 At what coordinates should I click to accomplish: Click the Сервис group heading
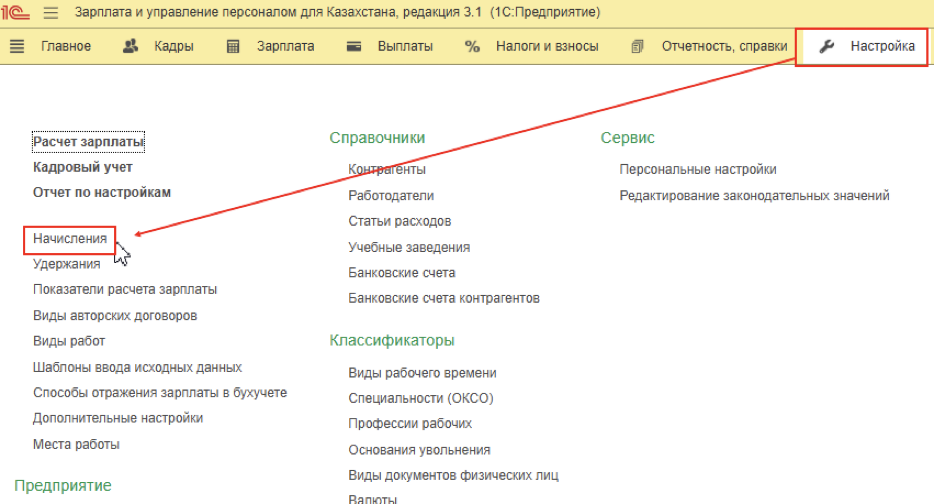627,138
